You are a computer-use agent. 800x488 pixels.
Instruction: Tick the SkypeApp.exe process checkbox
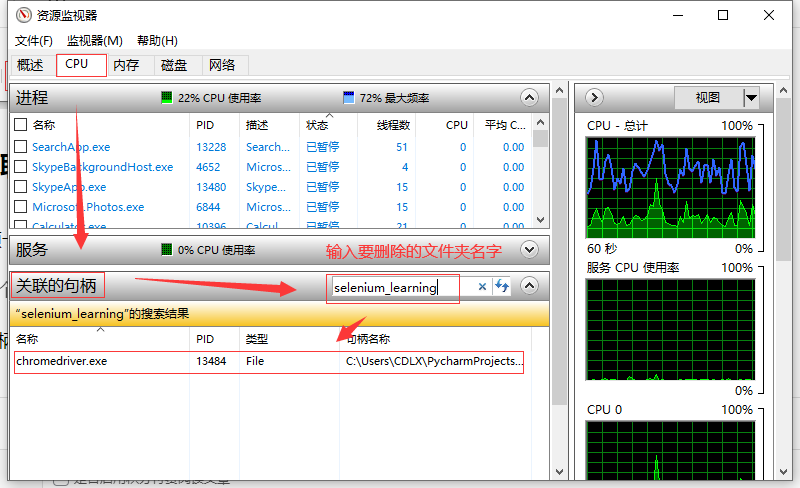click(20, 187)
